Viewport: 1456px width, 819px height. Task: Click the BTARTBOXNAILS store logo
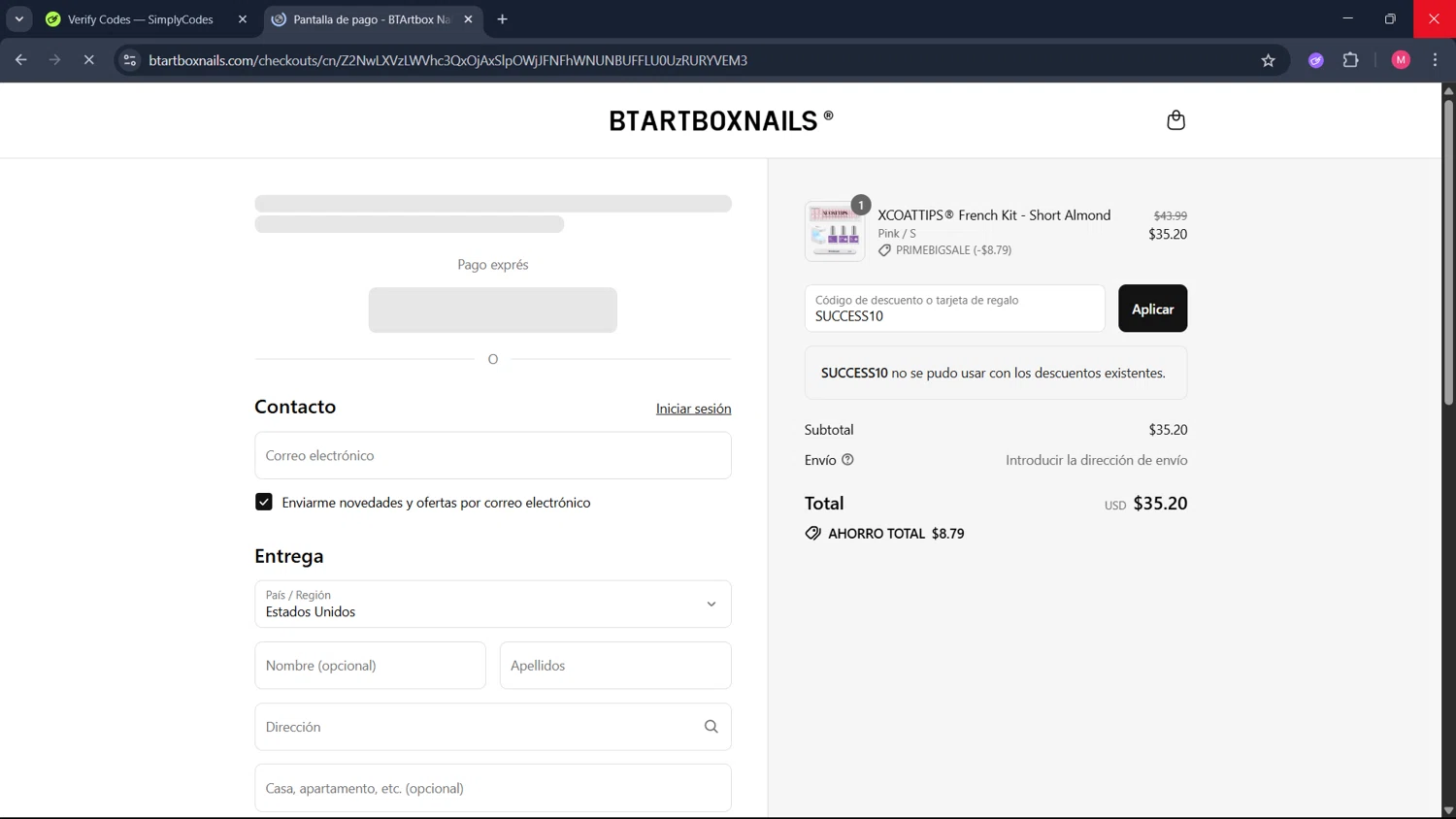pos(720,120)
